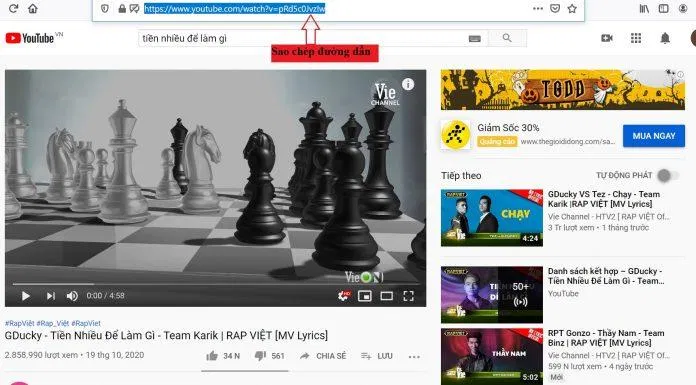Seek on the video progress bar
This screenshot has width=696, height=385.
pos(216,283)
